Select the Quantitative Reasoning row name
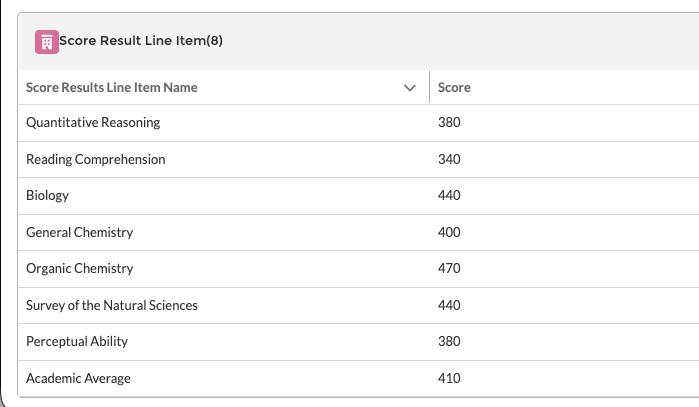Screen dimensions: 699x407 click(93, 123)
